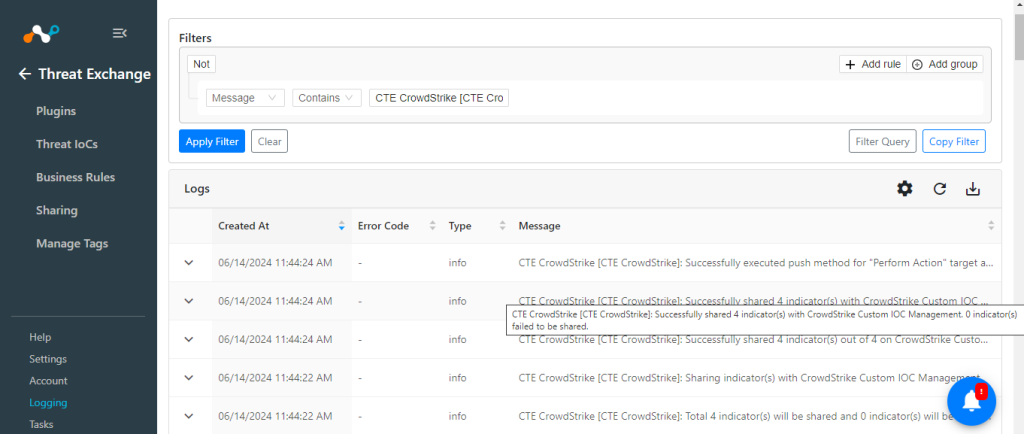1024x434 pixels.
Task: Open the Contains operator dropdown
Action: coord(327,98)
